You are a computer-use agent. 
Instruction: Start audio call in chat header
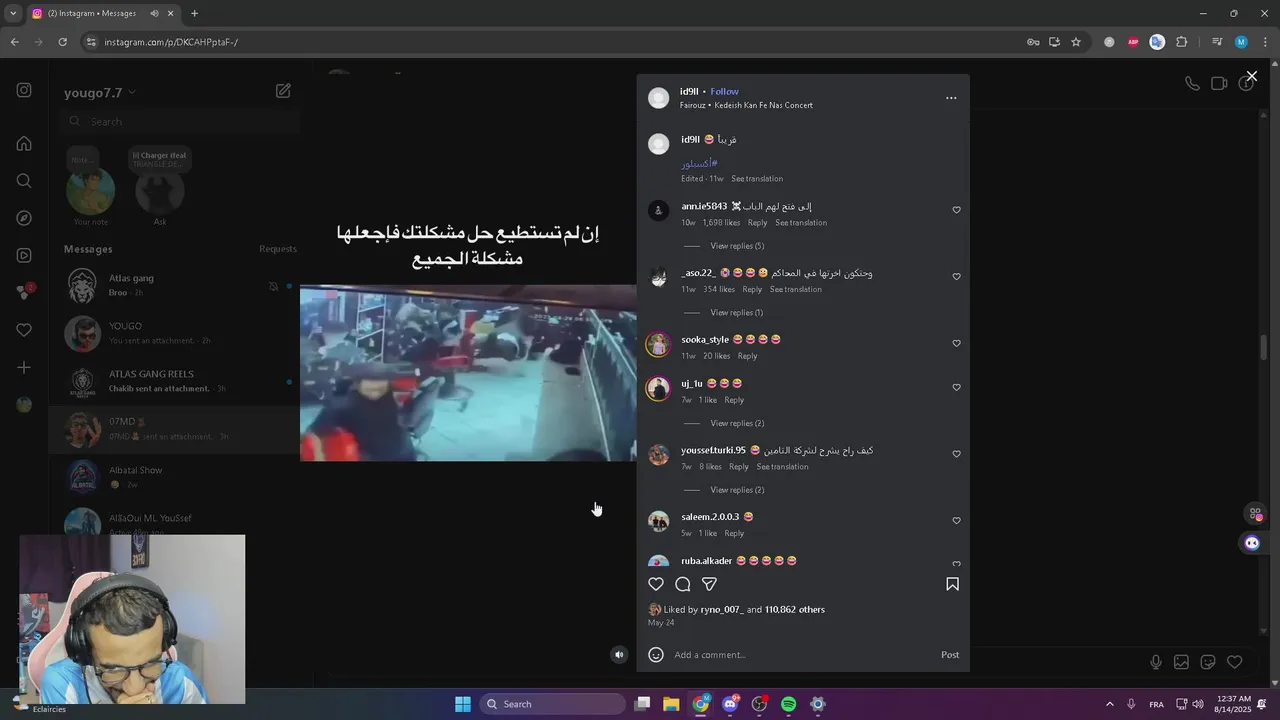(x=1192, y=84)
